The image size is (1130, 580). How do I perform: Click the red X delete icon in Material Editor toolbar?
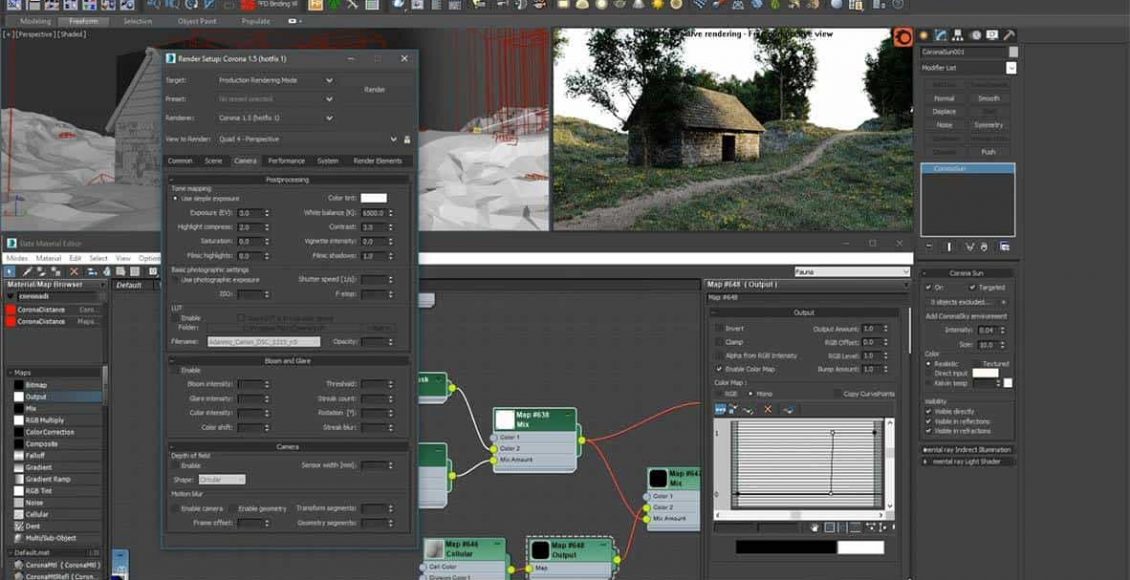click(76, 272)
